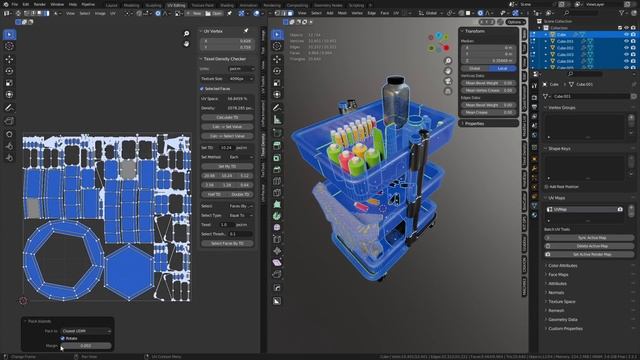640x360 pixels.
Task: Select the 3D viewport Cursor tool
Action: [x=277, y=47]
